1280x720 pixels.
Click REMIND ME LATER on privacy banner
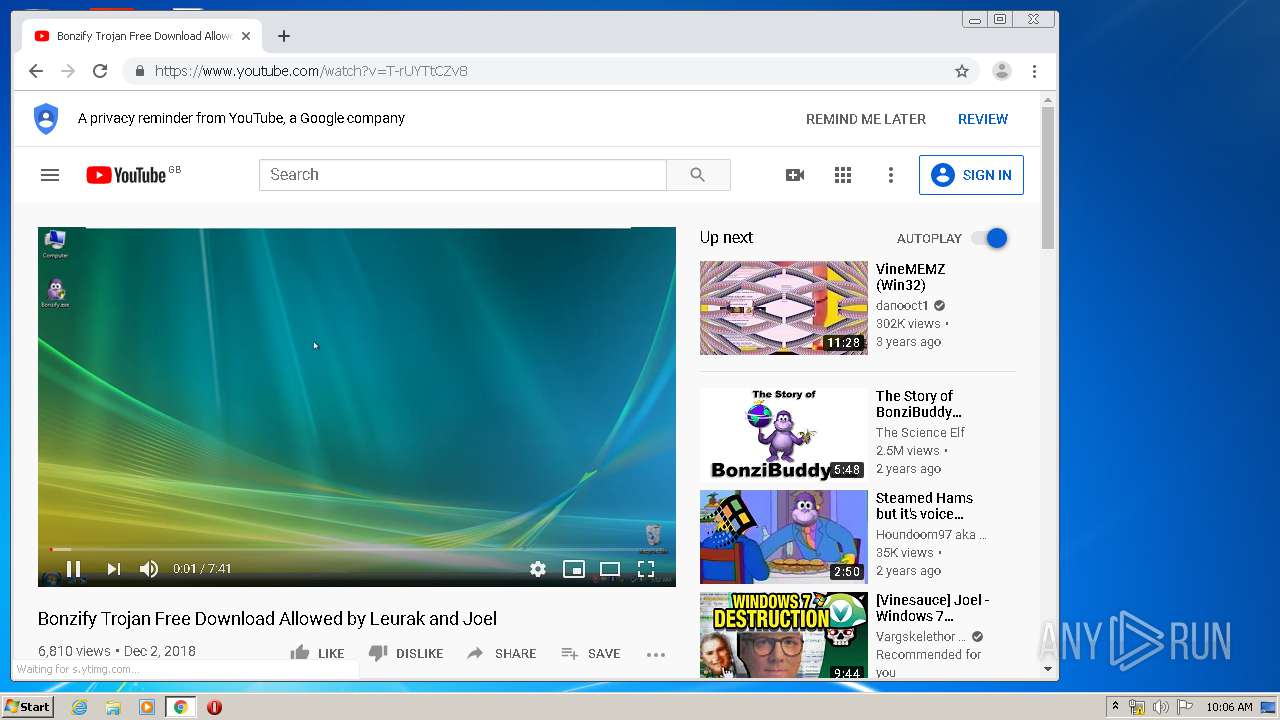[x=866, y=119]
